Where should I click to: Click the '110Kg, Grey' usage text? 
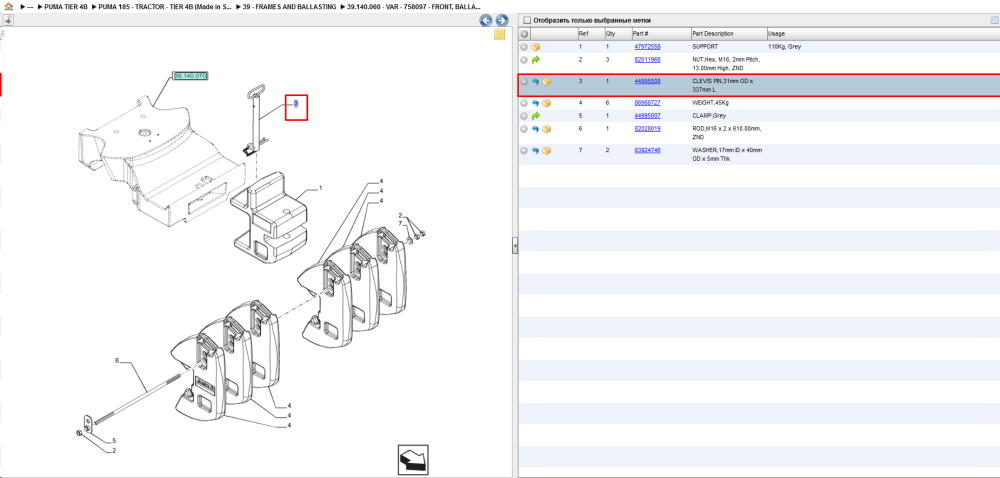785,47
